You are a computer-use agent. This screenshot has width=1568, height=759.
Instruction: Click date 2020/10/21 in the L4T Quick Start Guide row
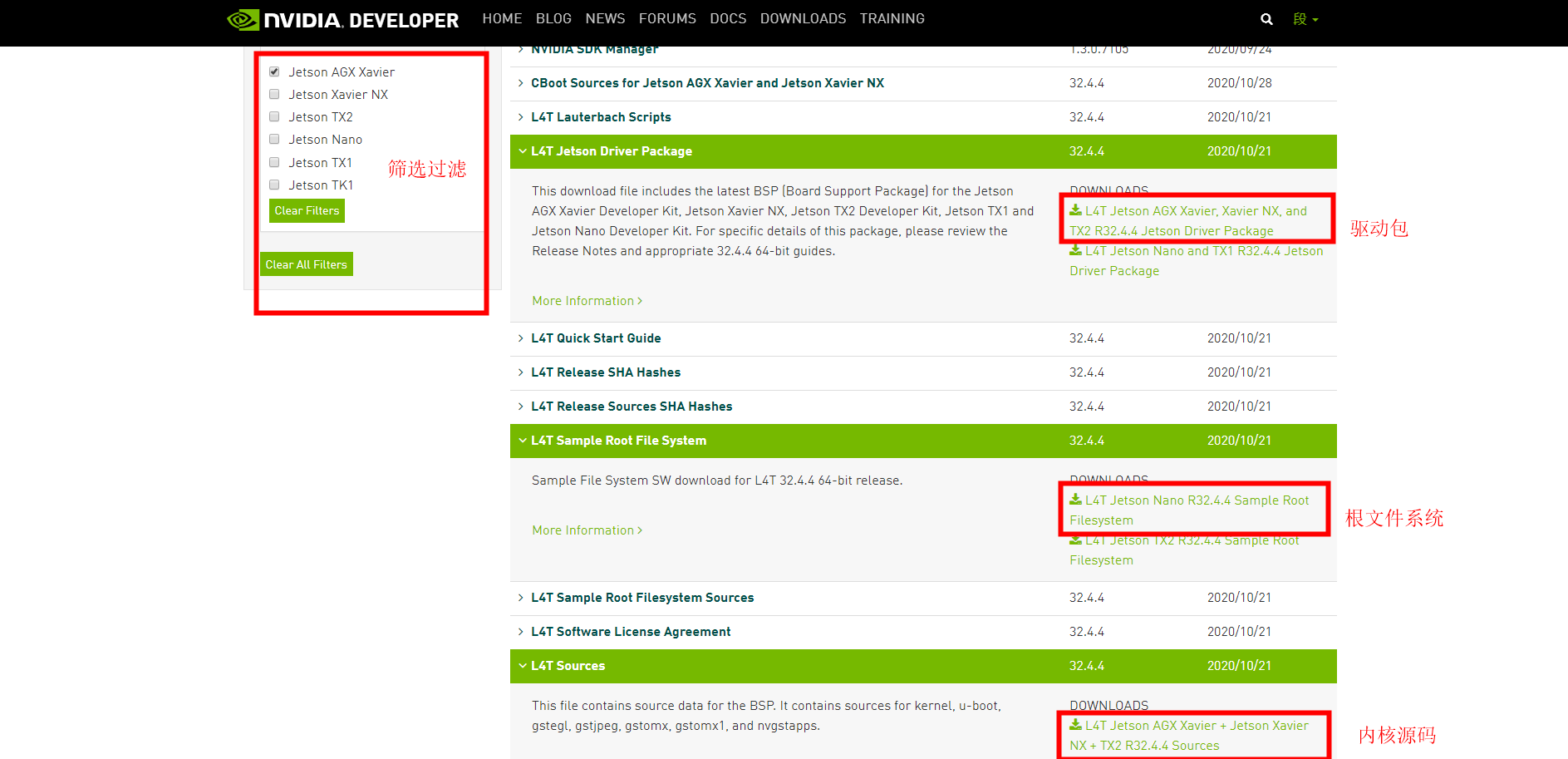point(1239,338)
